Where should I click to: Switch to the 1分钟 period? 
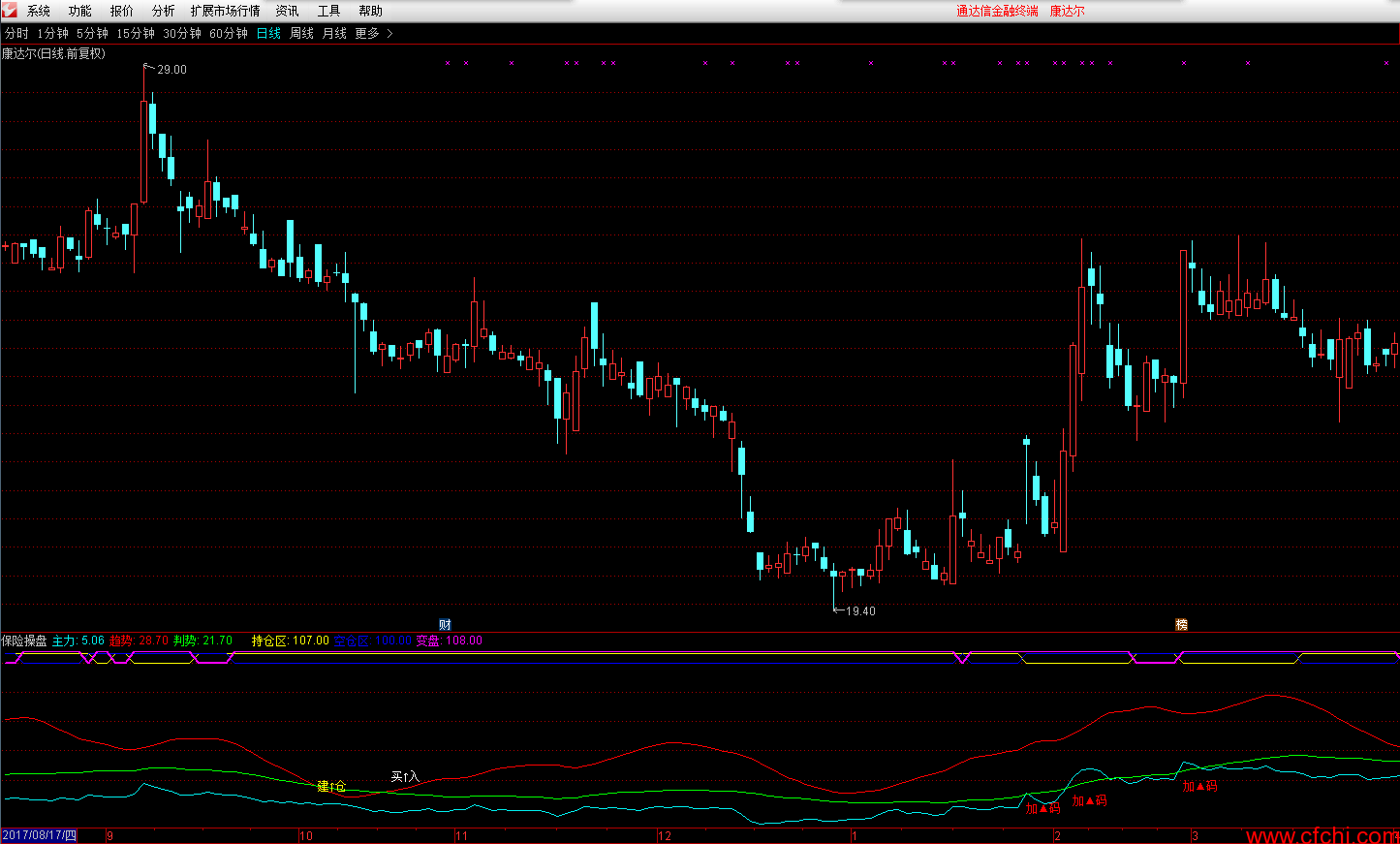(x=53, y=34)
